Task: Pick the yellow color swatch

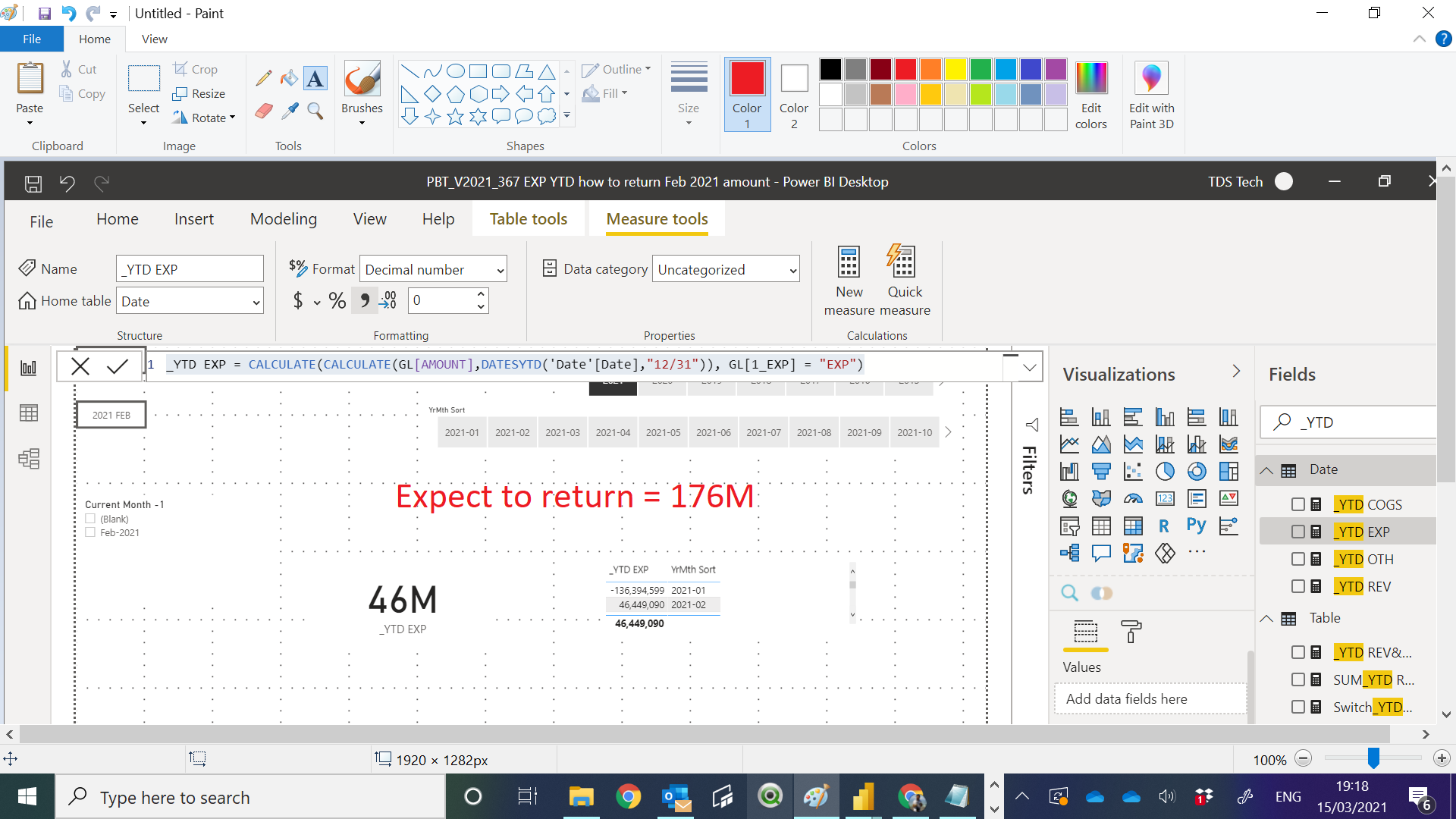Action: pos(955,70)
